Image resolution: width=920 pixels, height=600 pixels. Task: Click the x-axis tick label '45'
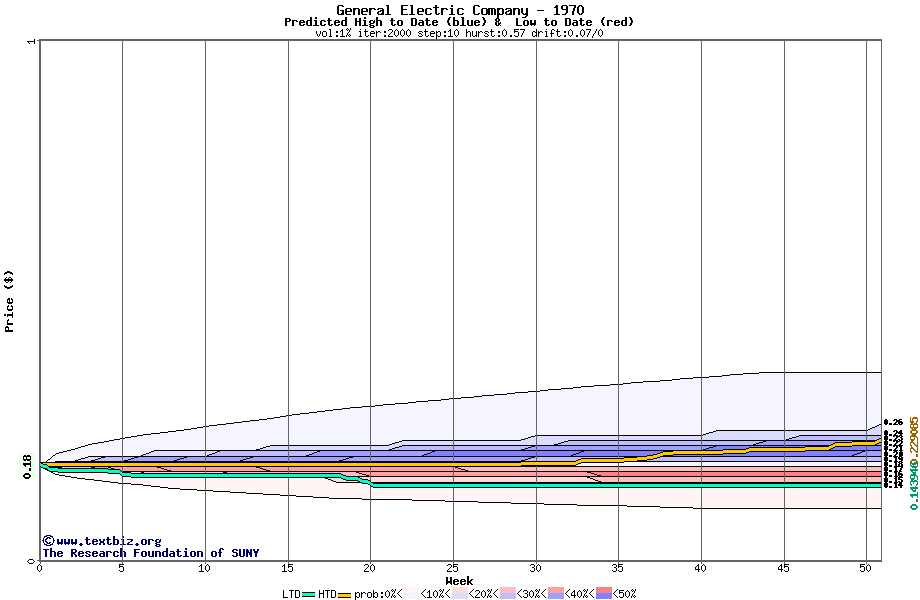click(783, 568)
